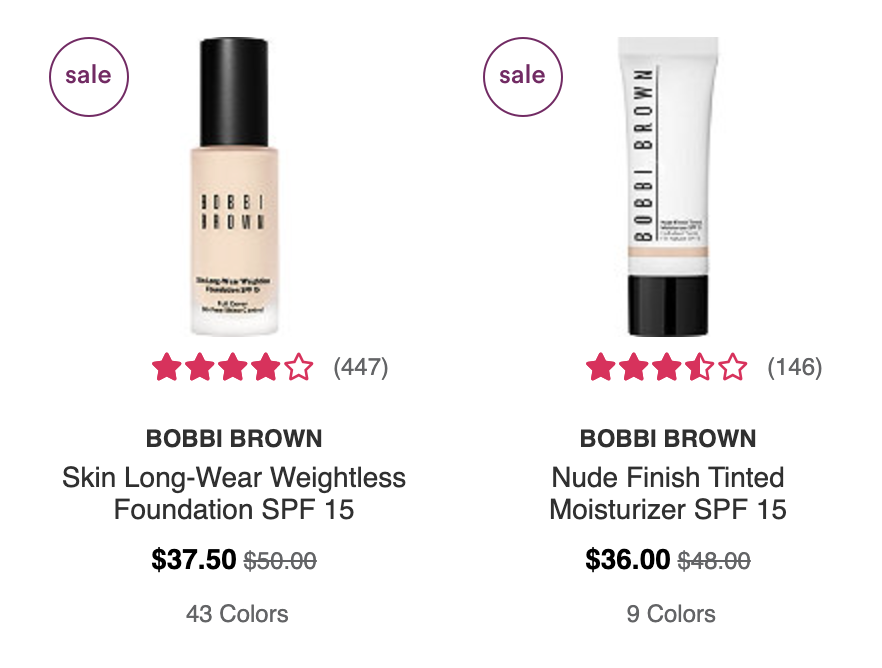Click the Bobbi Brown brand name above the foundation
This screenshot has height=668, width=882.
coord(234,439)
